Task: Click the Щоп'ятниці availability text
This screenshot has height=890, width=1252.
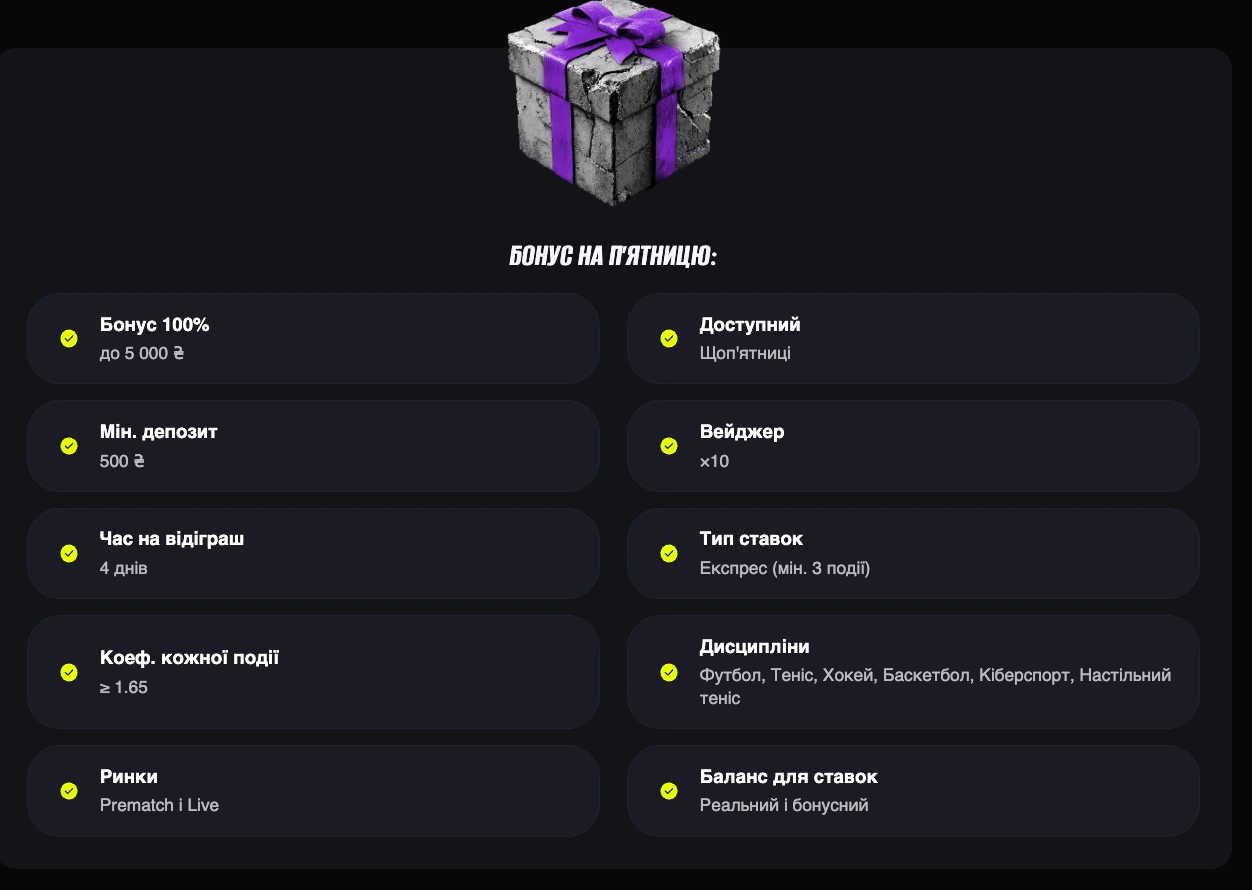Action: click(745, 353)
